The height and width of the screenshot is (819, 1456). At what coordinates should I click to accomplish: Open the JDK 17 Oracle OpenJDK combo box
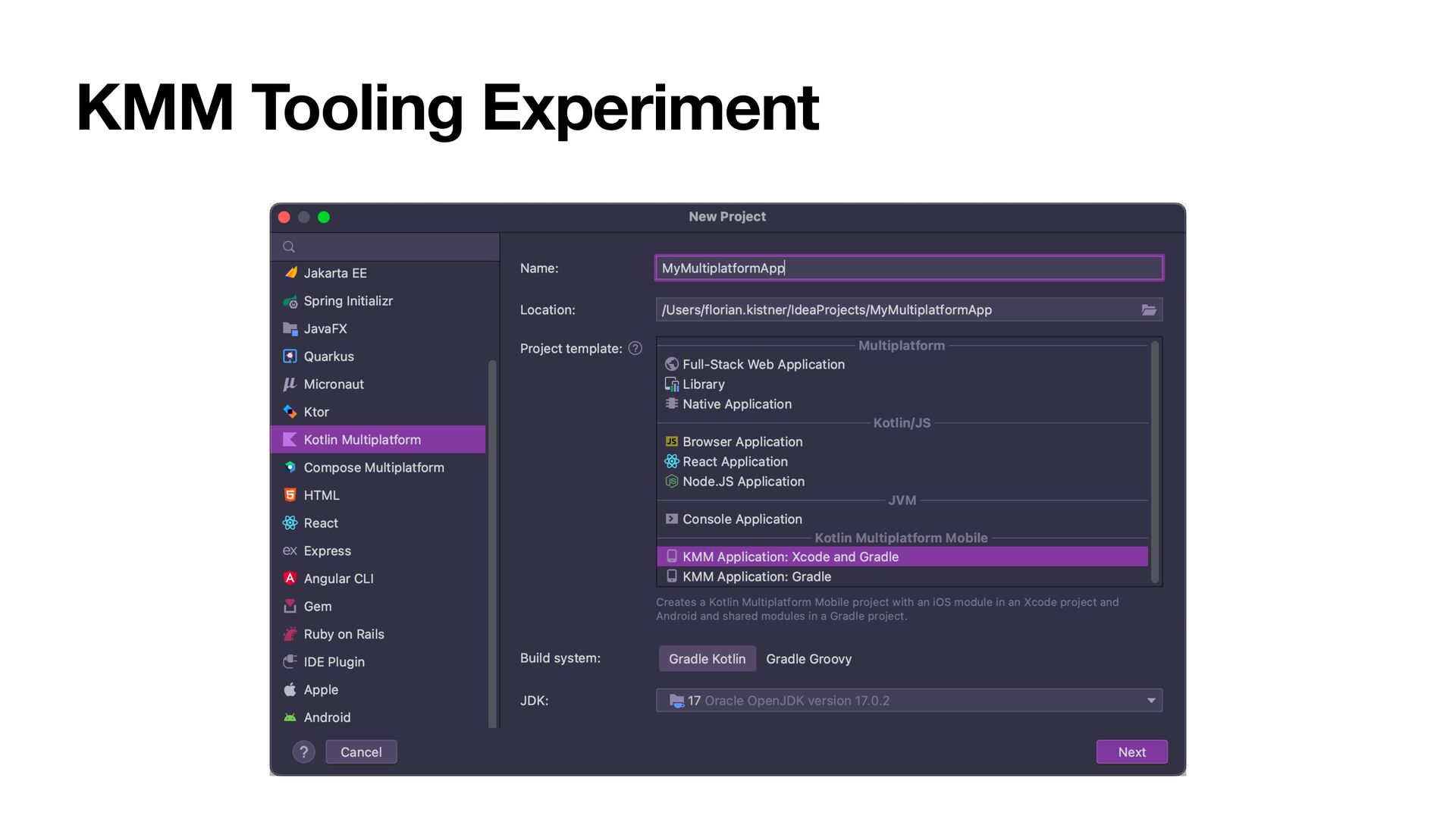[x=909, y=701]
